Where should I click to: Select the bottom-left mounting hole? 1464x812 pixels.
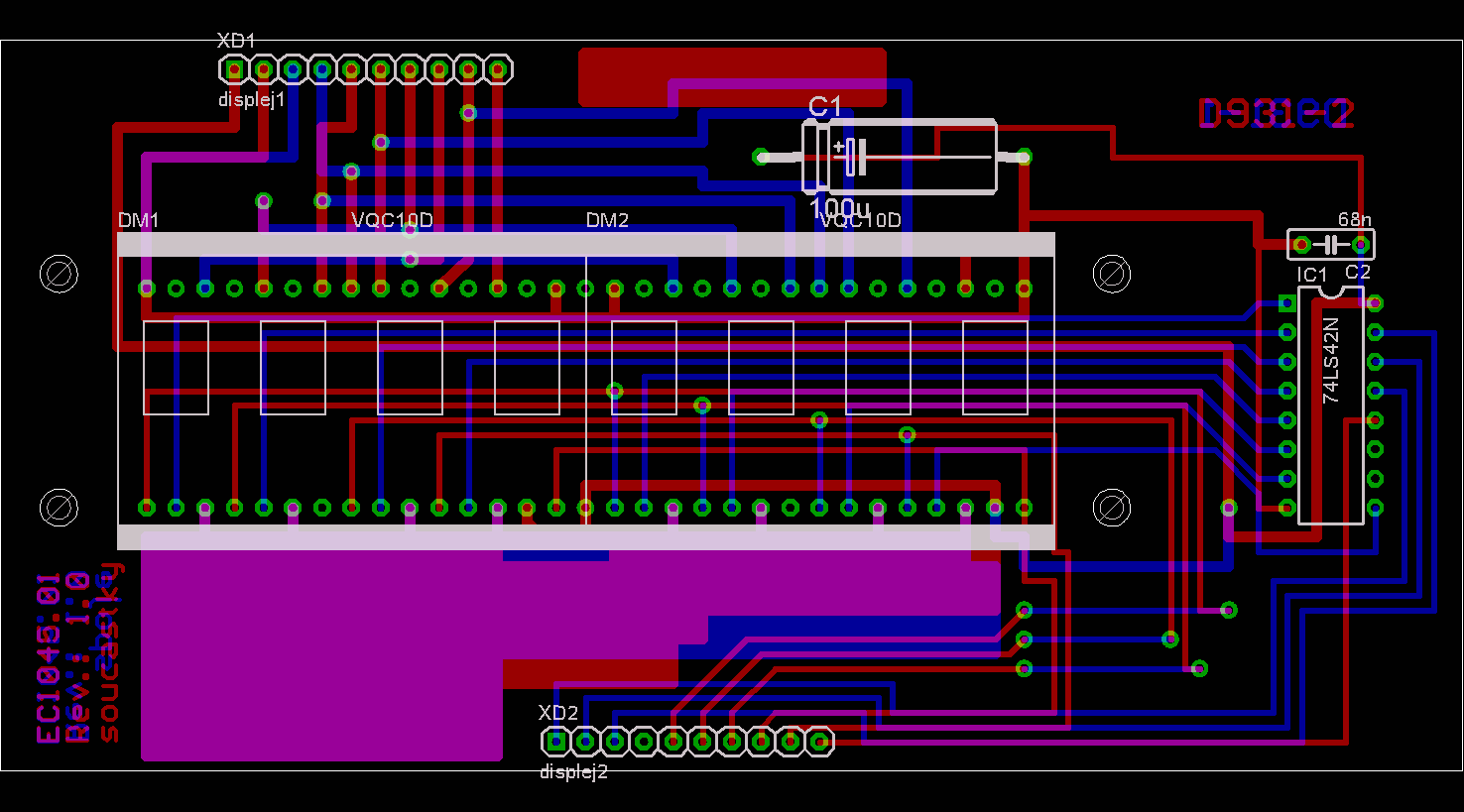(59, 508)
